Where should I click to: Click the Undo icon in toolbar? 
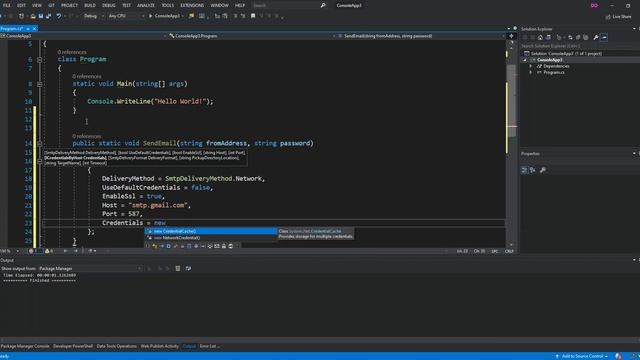click(x=59, y=16)
